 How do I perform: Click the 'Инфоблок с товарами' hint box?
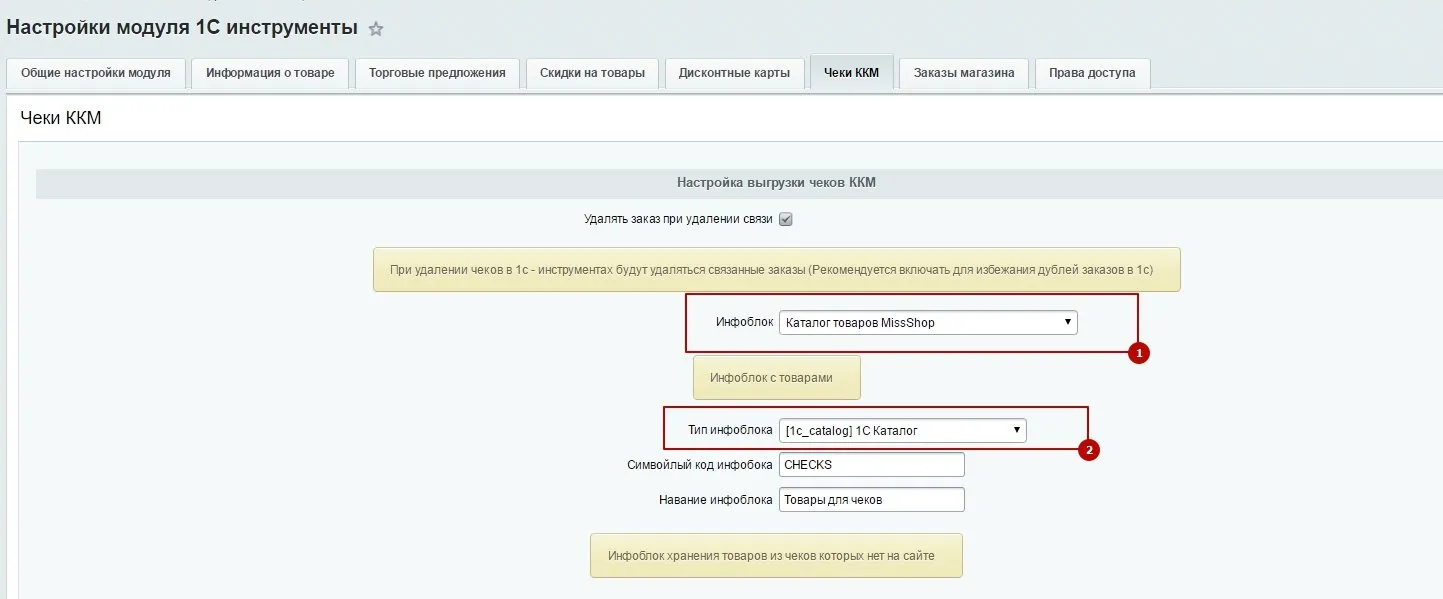tap(776, 378)
